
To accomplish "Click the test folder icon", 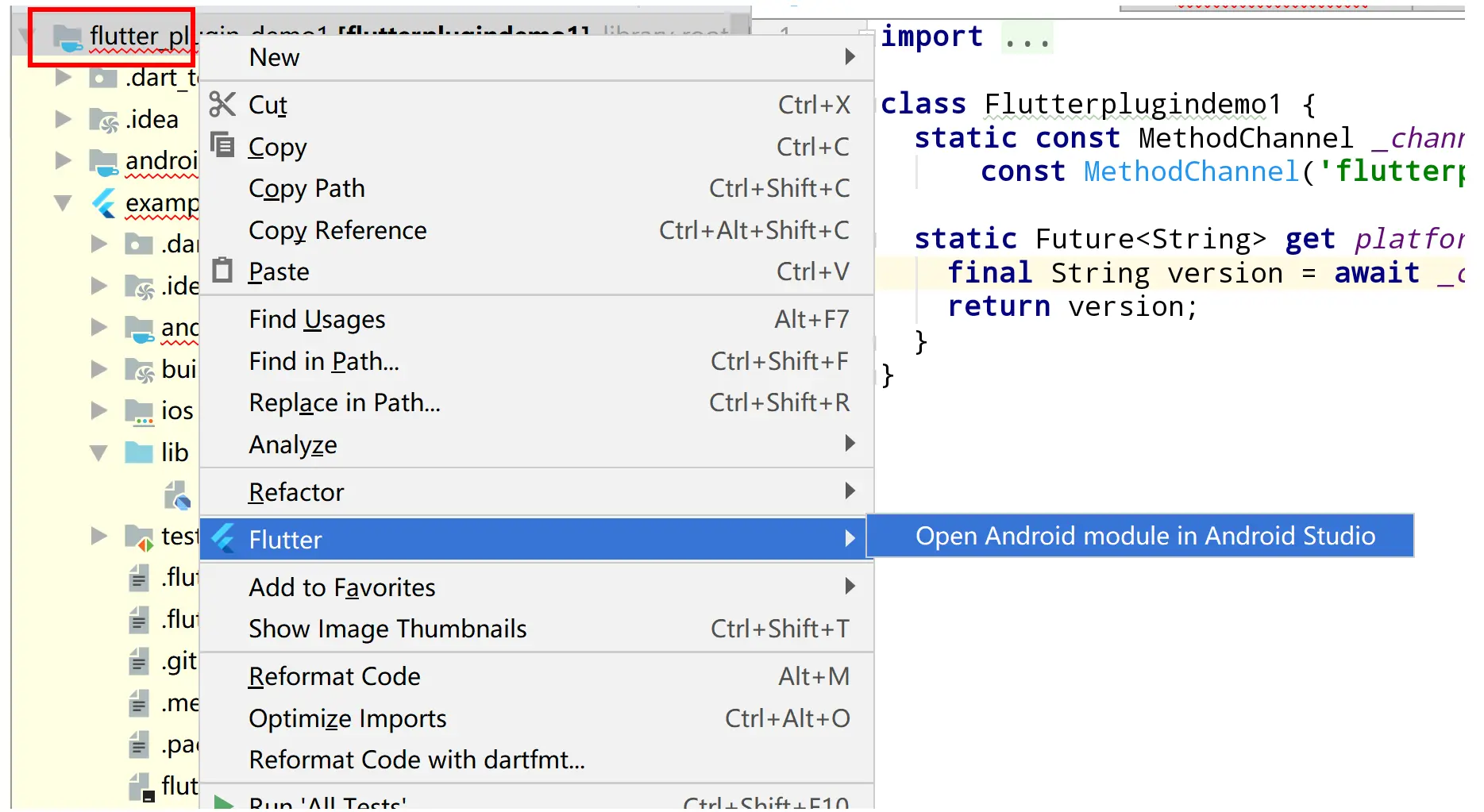I will 140,537.
